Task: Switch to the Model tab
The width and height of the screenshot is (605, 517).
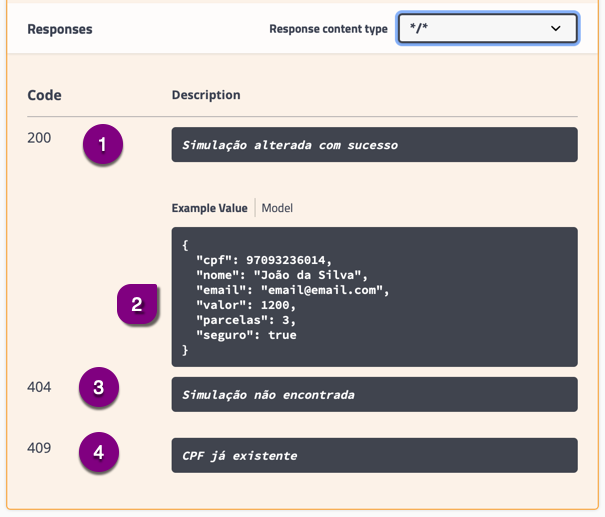Action: click(277, 208)
